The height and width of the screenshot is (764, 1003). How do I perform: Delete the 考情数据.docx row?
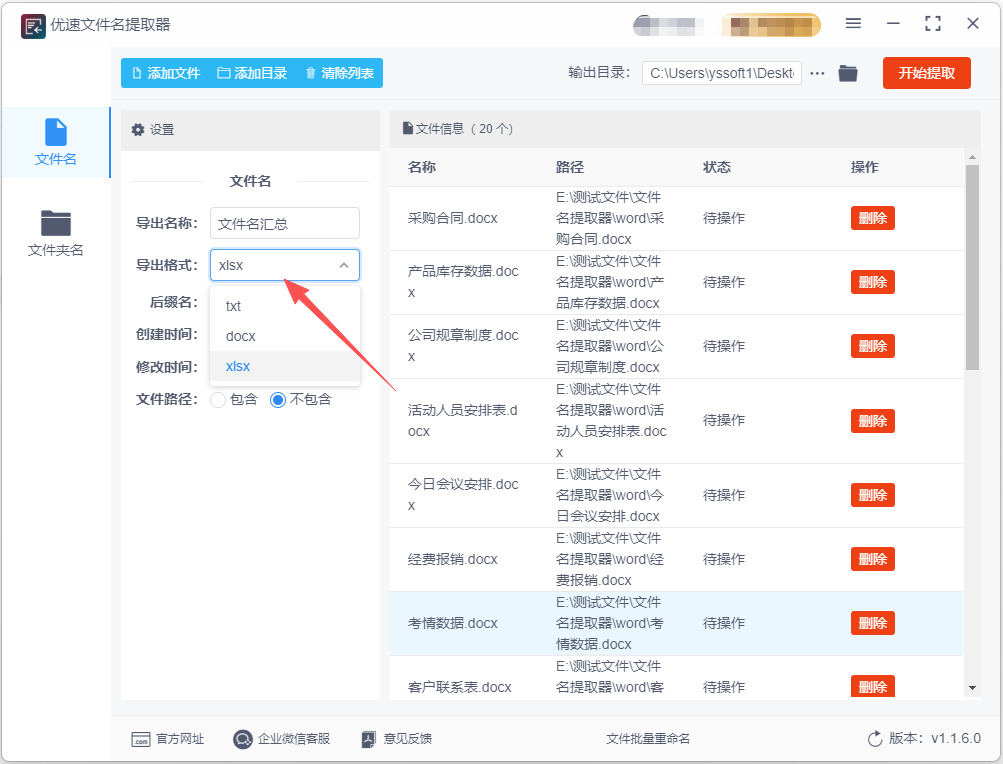click(x=873, y=623)
